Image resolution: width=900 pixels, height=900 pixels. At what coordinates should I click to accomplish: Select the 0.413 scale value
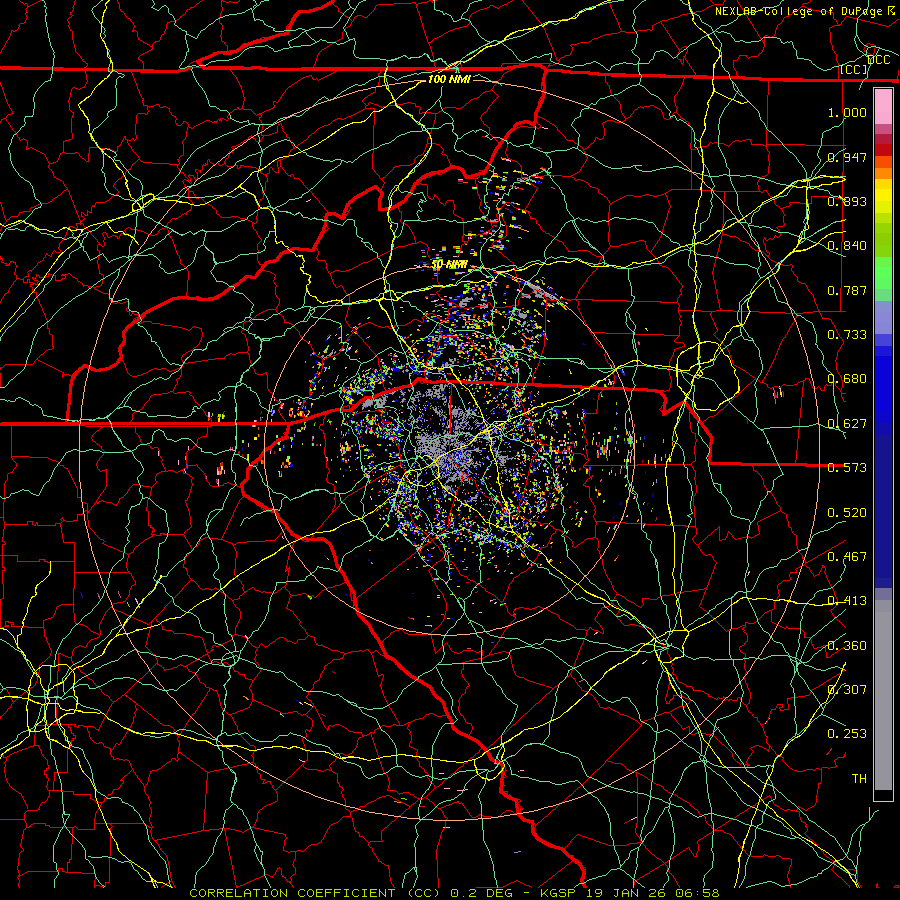tap(847, 601)
